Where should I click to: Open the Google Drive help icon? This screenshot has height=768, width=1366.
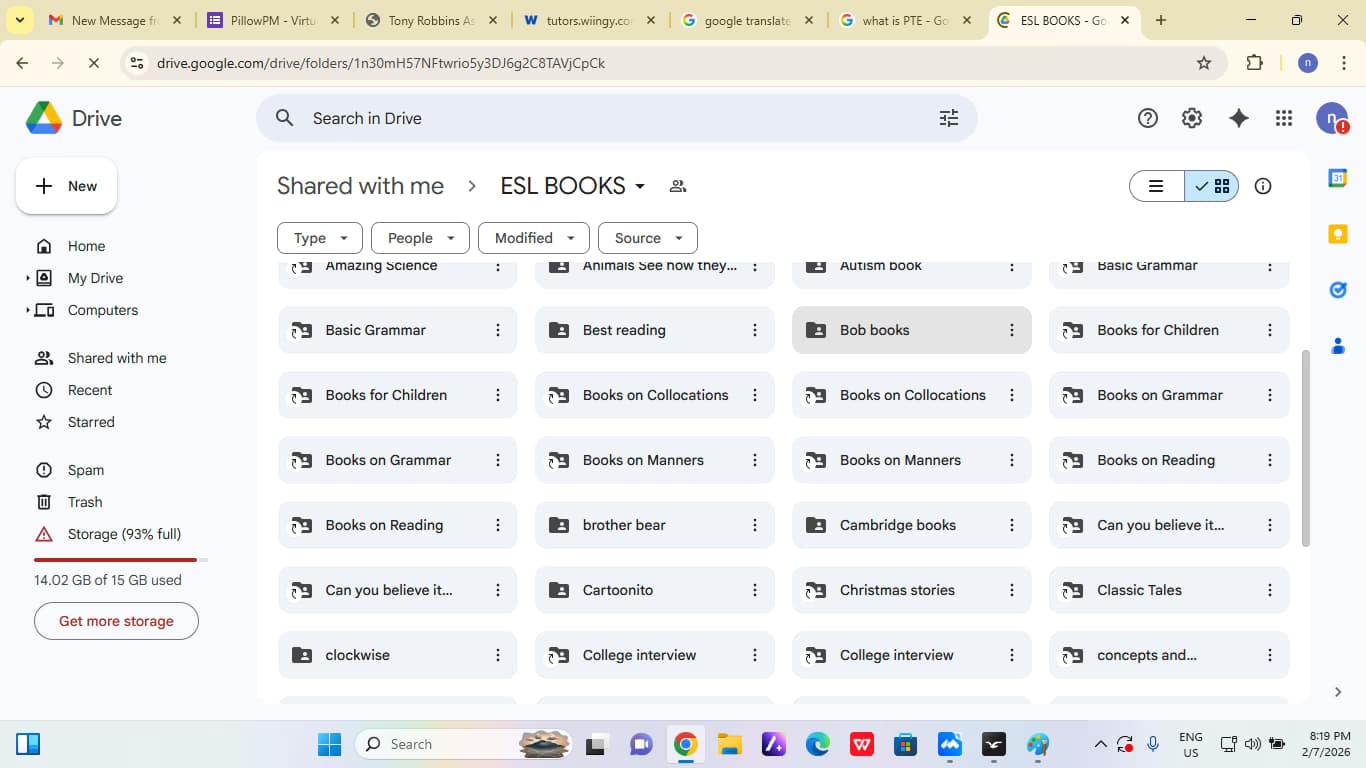click(1147, 117)
